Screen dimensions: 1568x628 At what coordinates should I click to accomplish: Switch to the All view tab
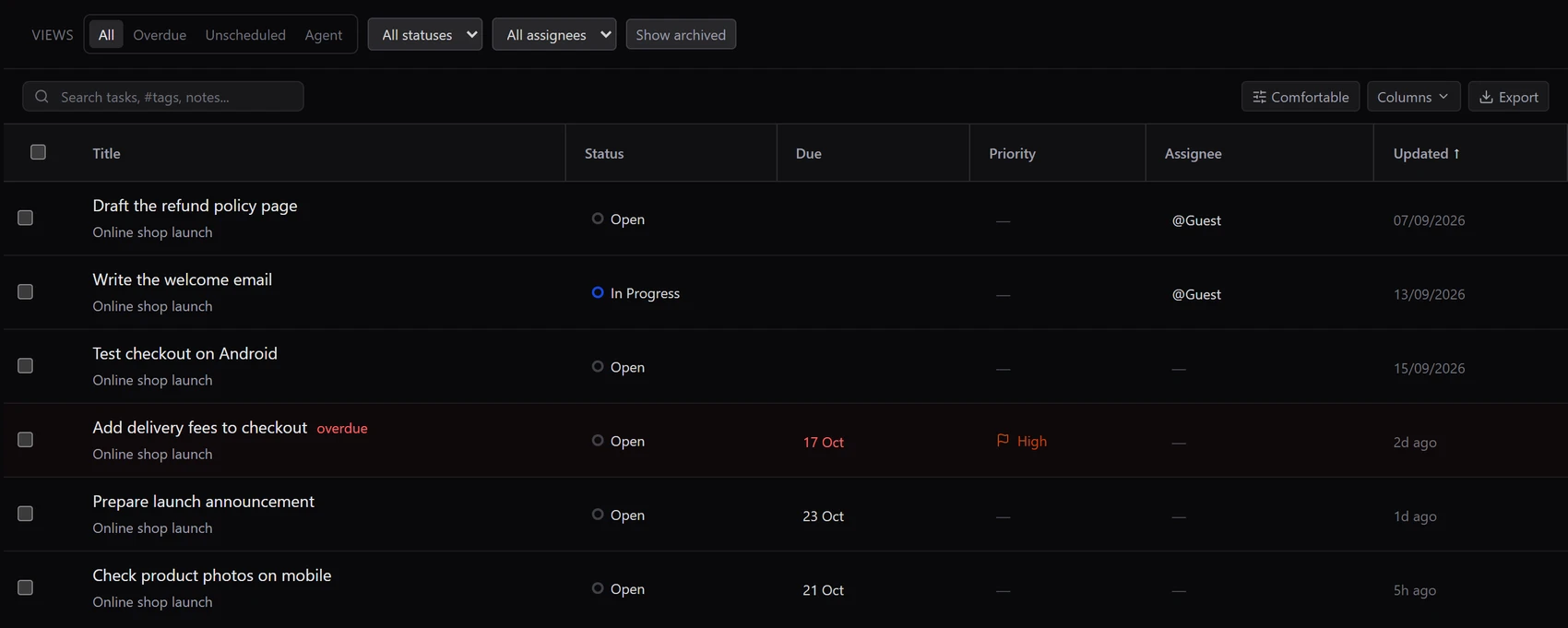pos(107,35)
